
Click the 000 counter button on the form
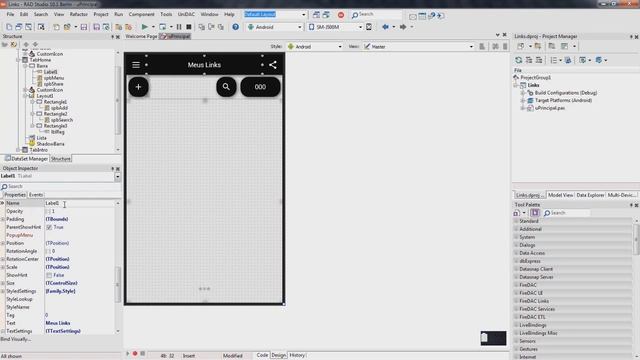pyautogui.click(x=260, y=87)
